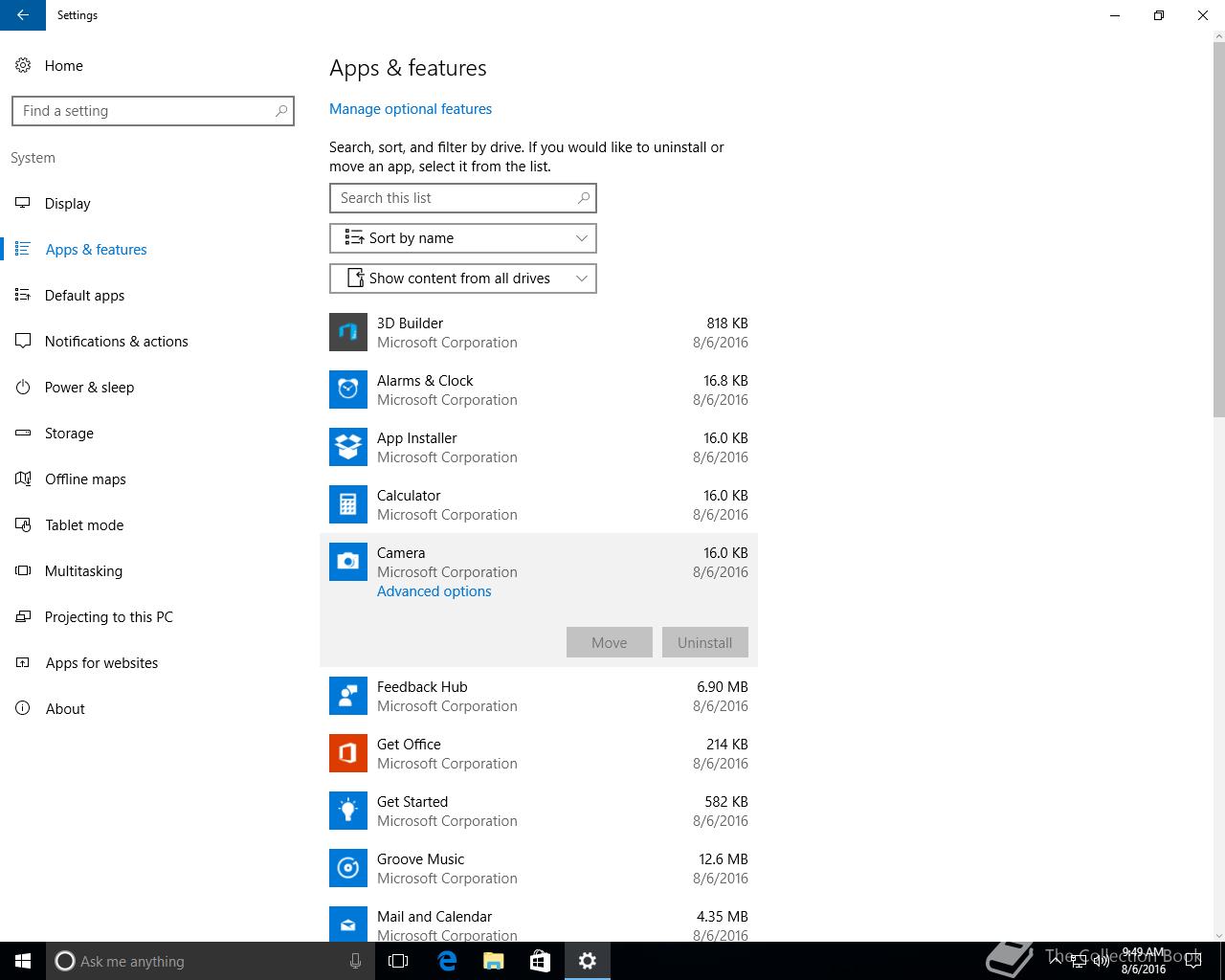Open Storage settings
1225x980 pixels.
click(153, 434)
